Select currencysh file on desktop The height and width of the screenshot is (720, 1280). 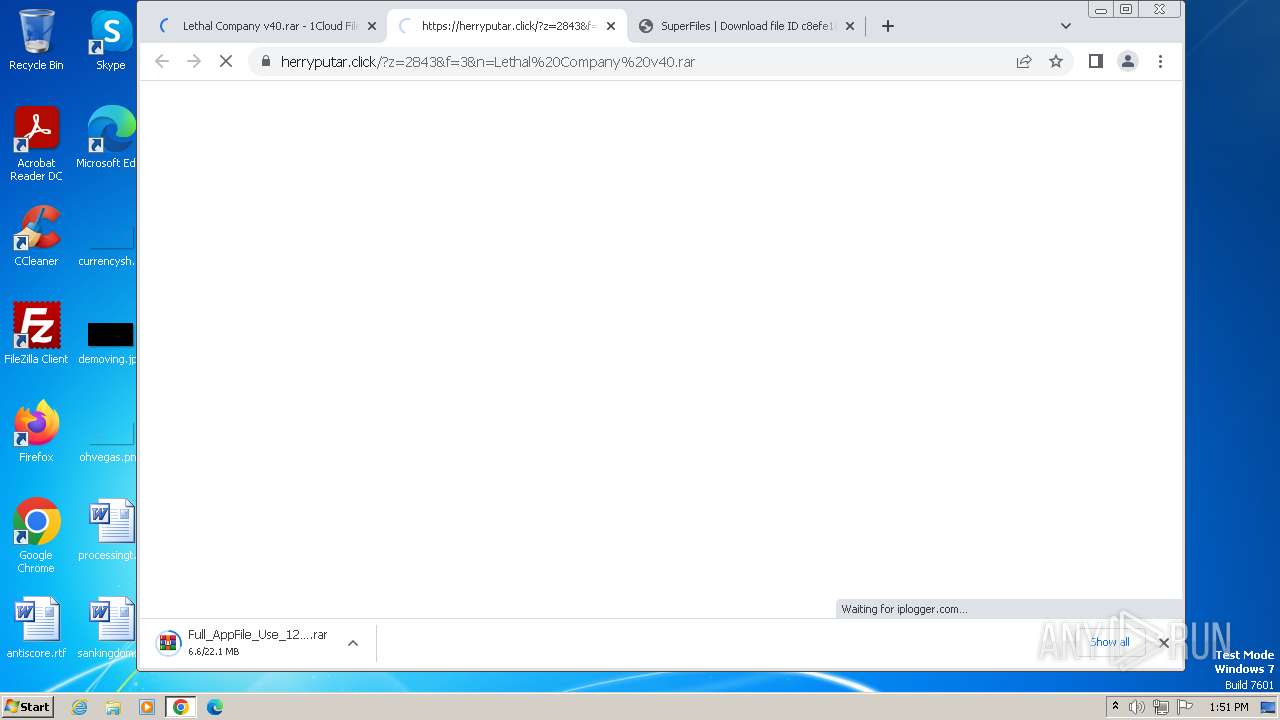pos(108,246)
